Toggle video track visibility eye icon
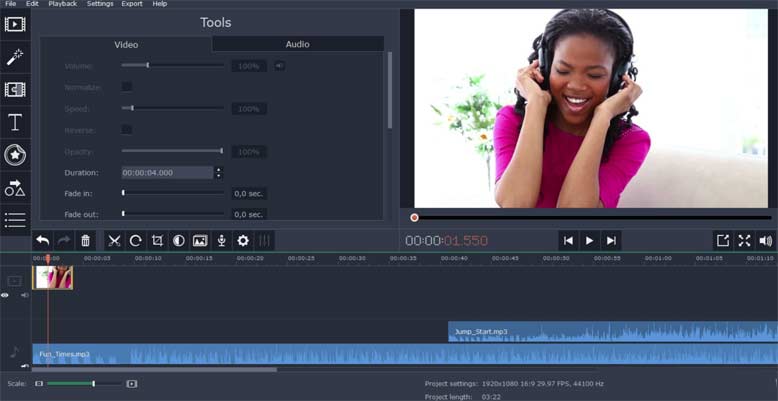The height and width of the screenshot is (401, 778). (x=5, y=295)
